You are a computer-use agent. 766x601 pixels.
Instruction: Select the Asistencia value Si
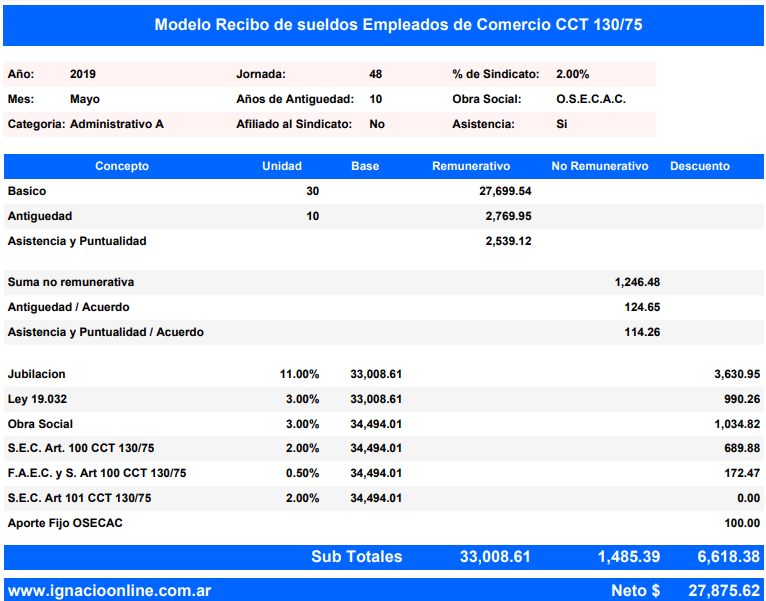pos(562,124)
